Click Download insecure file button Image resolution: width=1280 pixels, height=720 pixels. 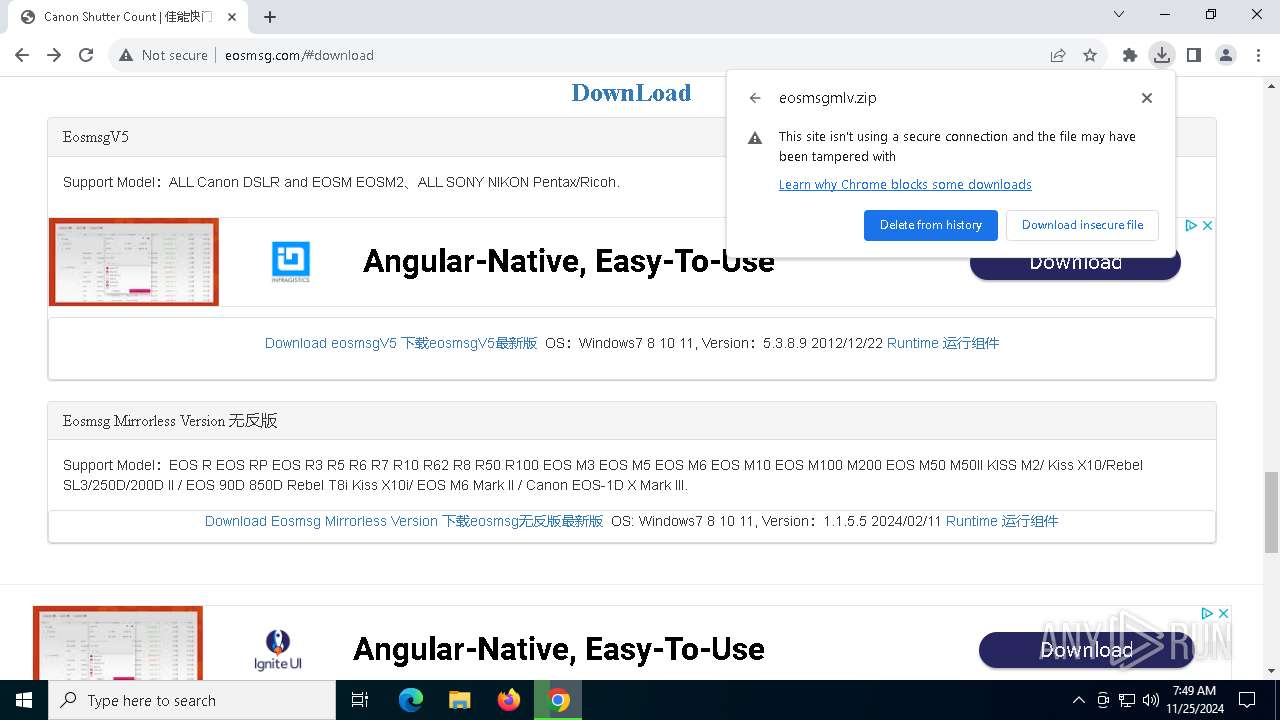1082,225
